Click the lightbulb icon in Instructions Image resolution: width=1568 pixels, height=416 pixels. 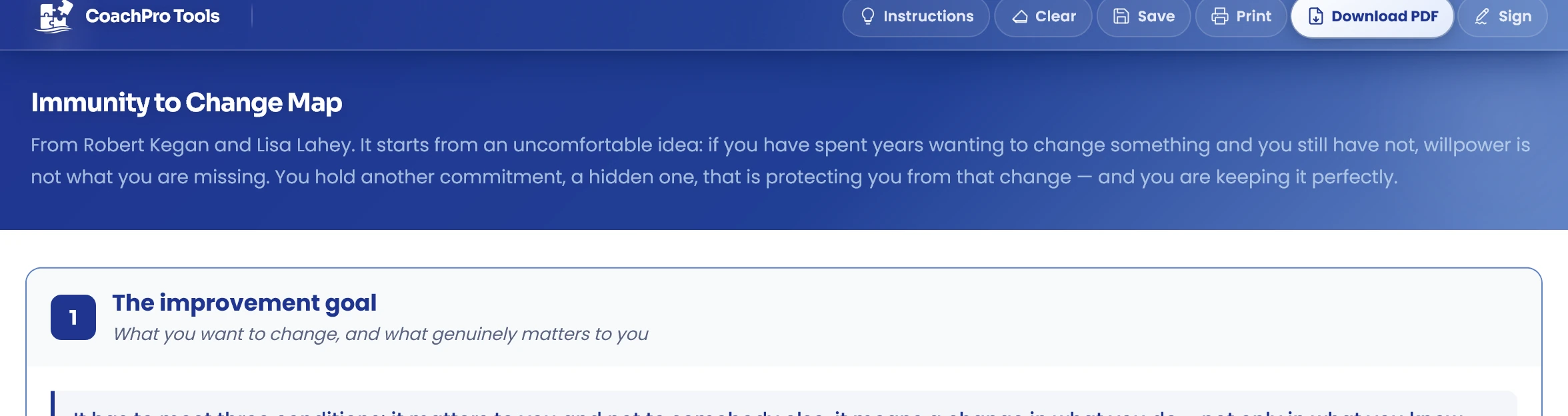point(867,16)
